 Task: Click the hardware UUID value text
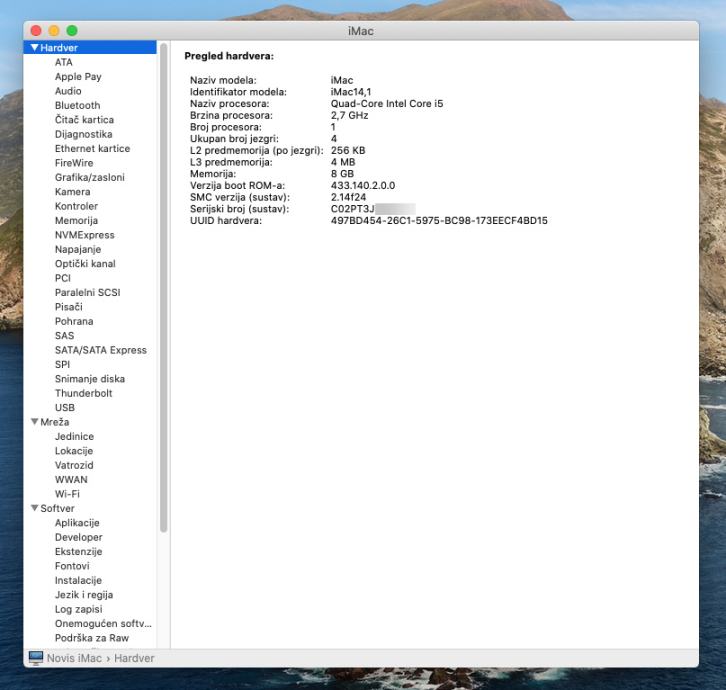[x=439, y=220]
